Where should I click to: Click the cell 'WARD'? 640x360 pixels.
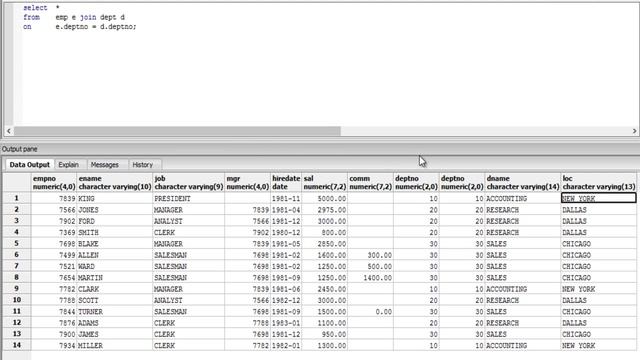pyautogui.click(x=115, y=266)
